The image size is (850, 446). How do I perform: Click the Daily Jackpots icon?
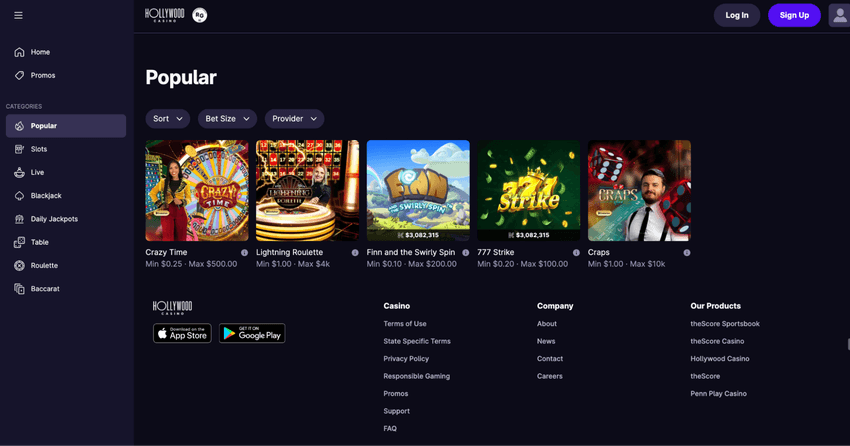20,219
